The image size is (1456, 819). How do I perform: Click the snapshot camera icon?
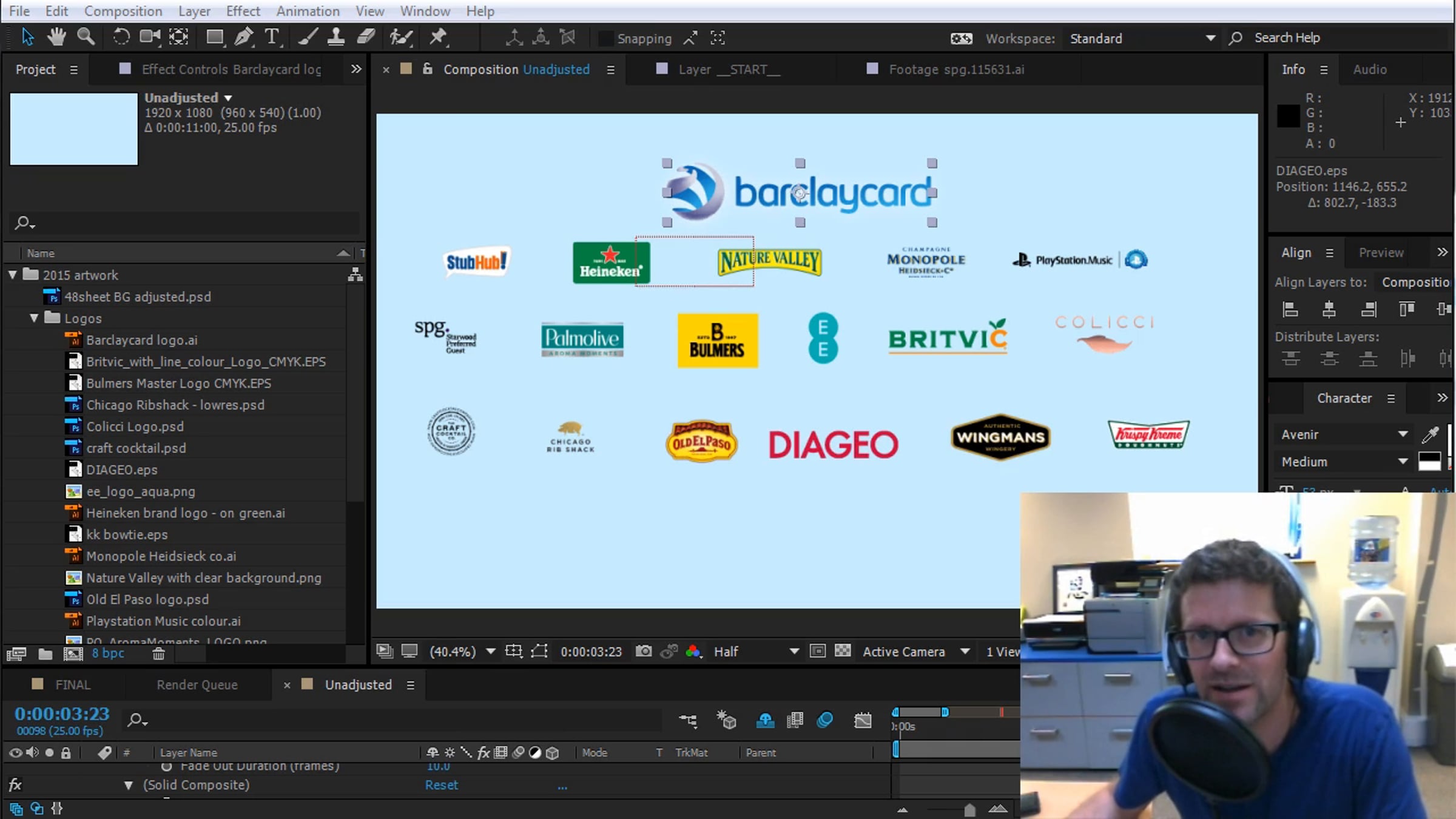pos(644,652)
